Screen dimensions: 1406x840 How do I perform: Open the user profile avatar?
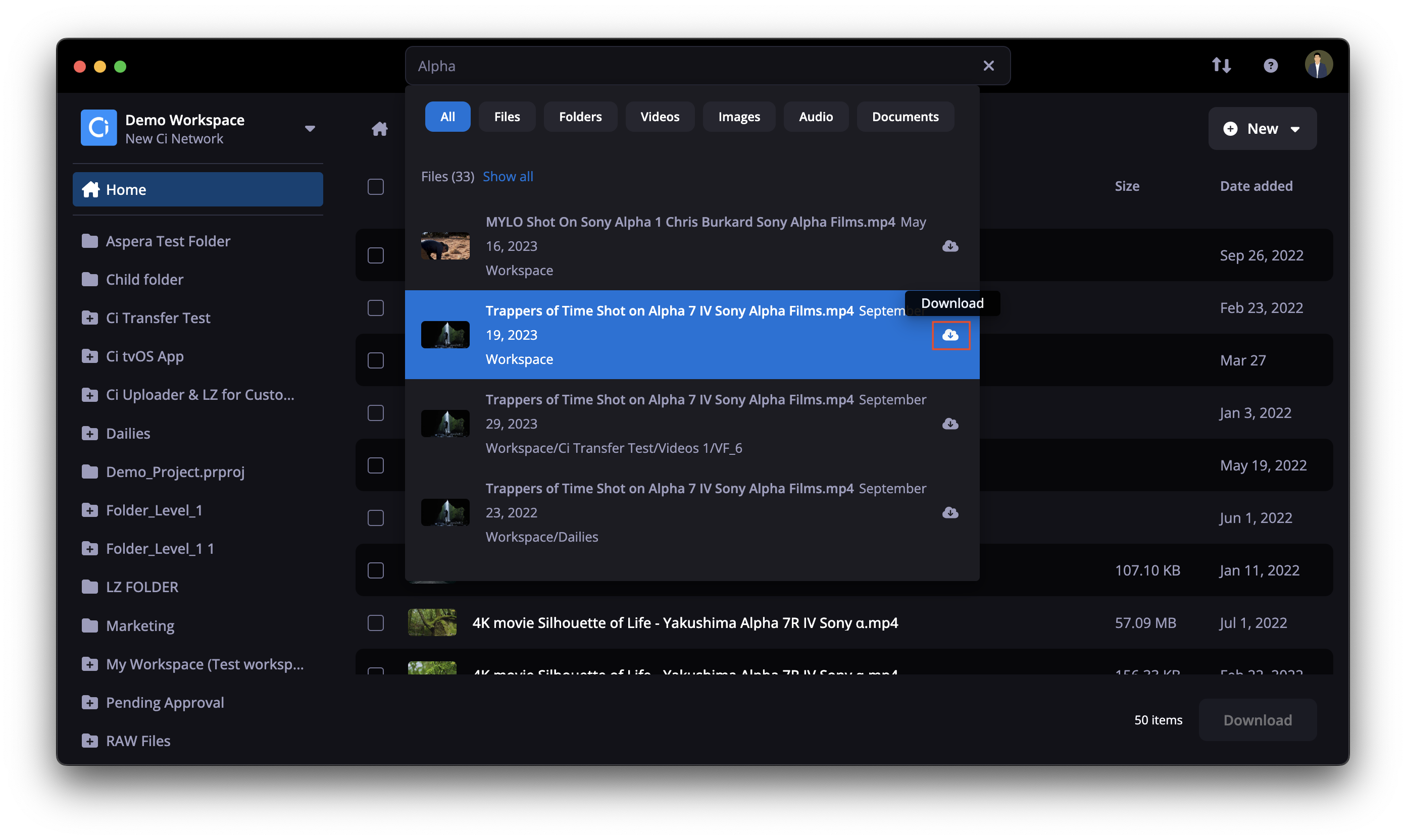(x=1318, y=65)
